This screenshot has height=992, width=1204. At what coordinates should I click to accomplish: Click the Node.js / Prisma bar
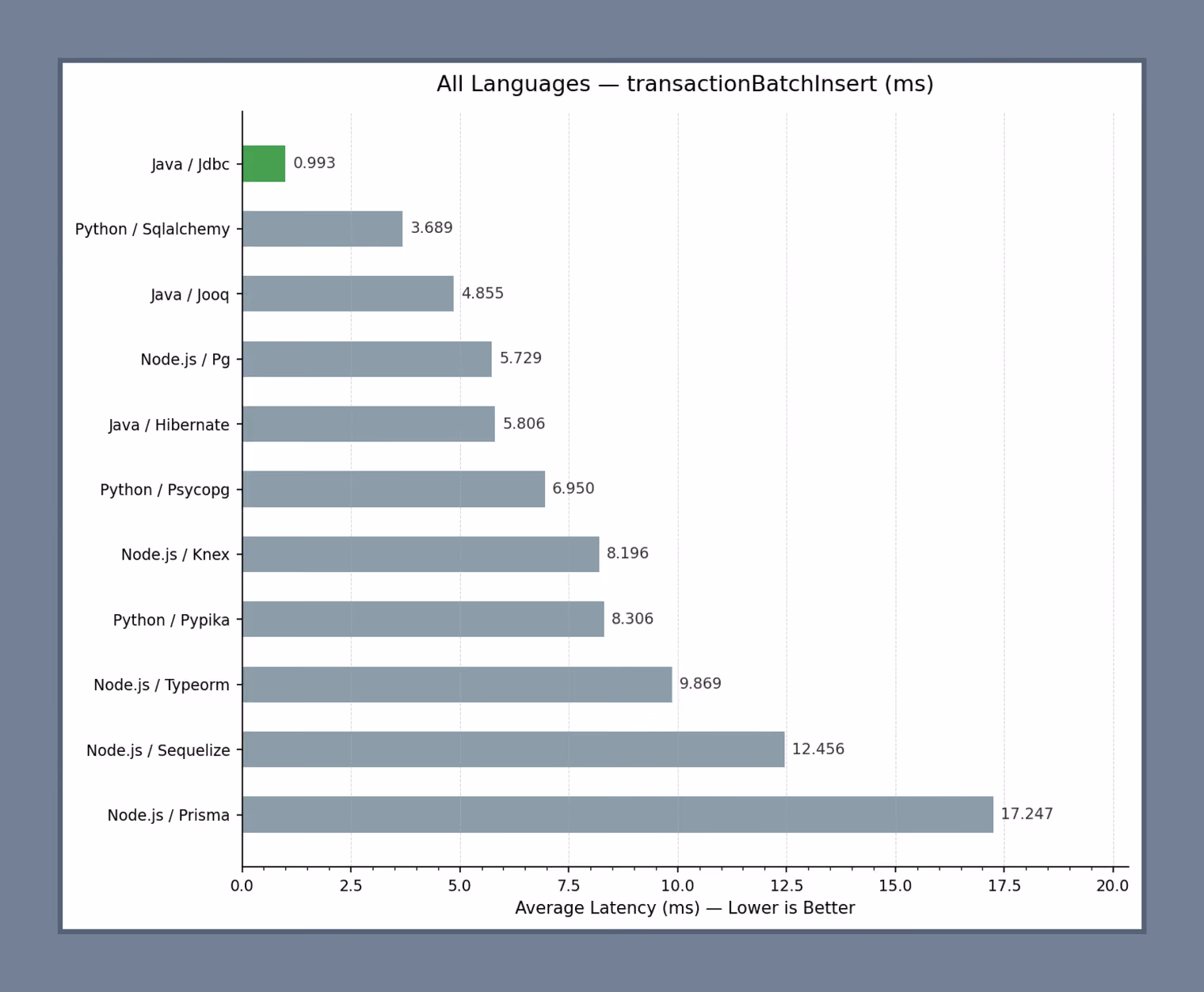[x=618, y=815]
